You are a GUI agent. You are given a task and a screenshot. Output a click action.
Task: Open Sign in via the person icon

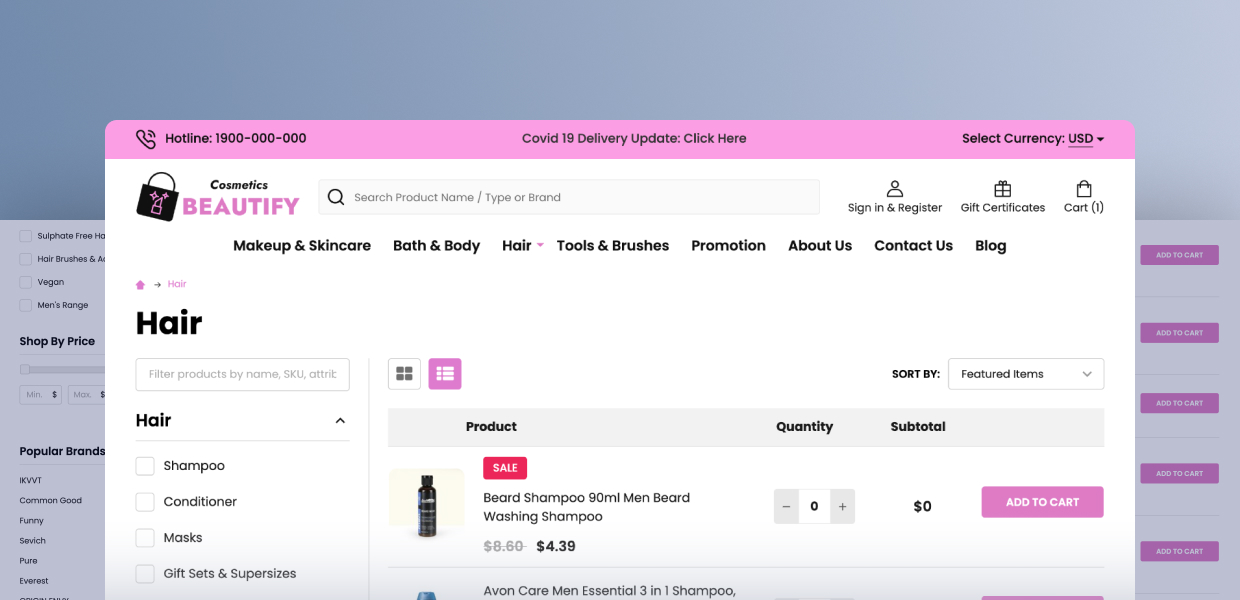click(x=895, y=188)
